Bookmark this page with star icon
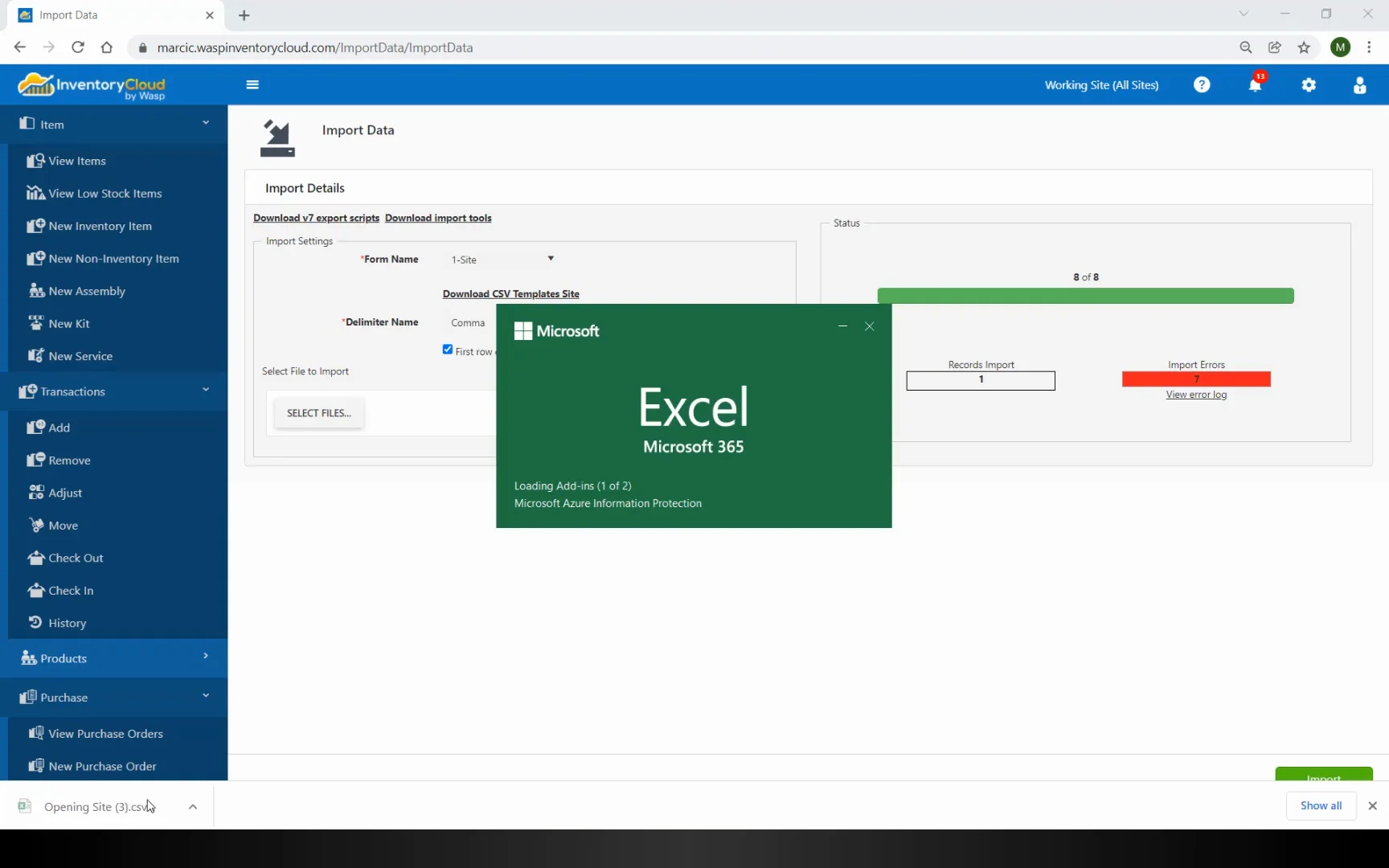 tap(1304, 47)
